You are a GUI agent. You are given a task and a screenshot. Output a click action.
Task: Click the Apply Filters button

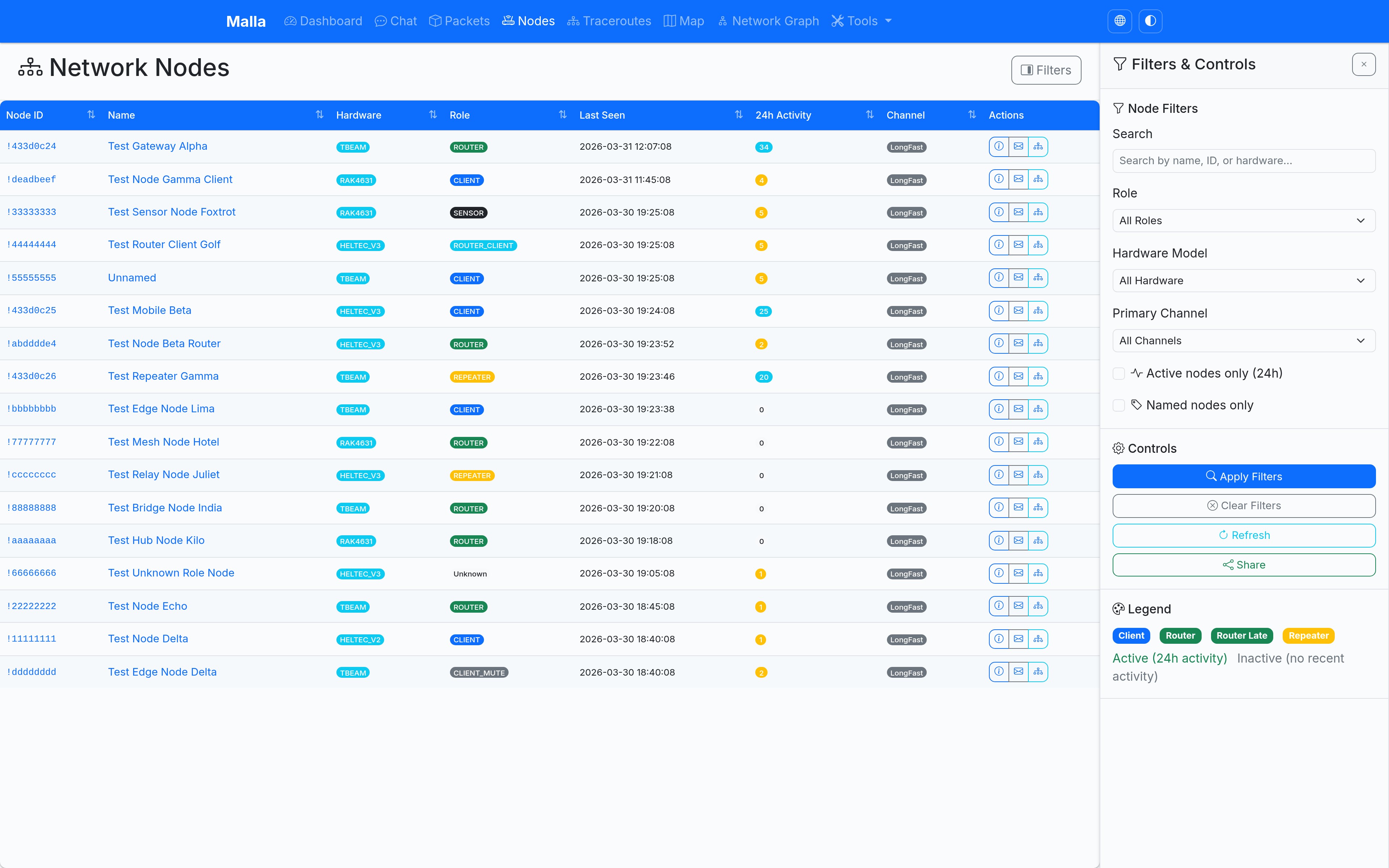pyautogui.click(x=1244, y=476)
